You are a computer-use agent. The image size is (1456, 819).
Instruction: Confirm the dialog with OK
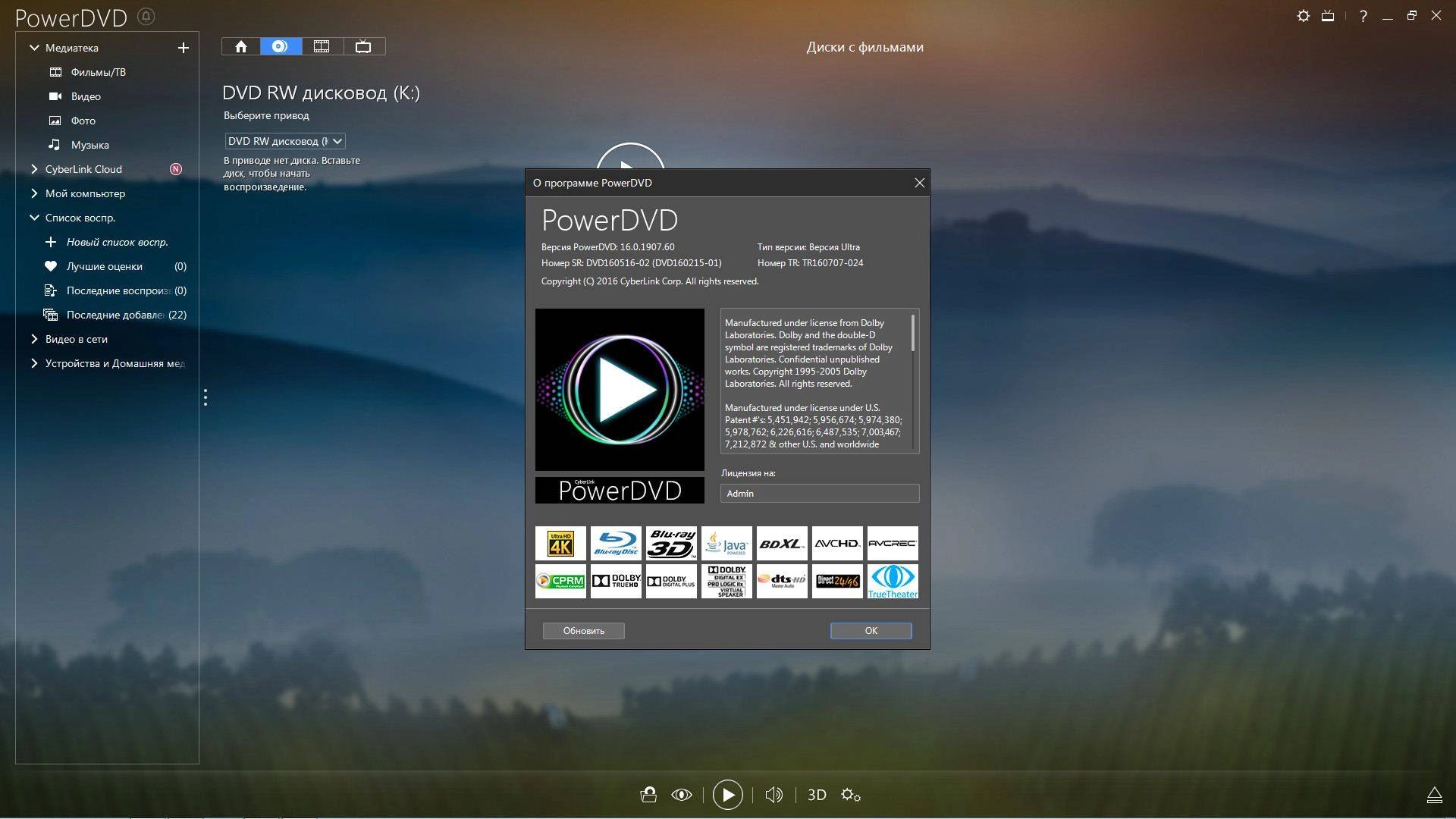[871, 631]
